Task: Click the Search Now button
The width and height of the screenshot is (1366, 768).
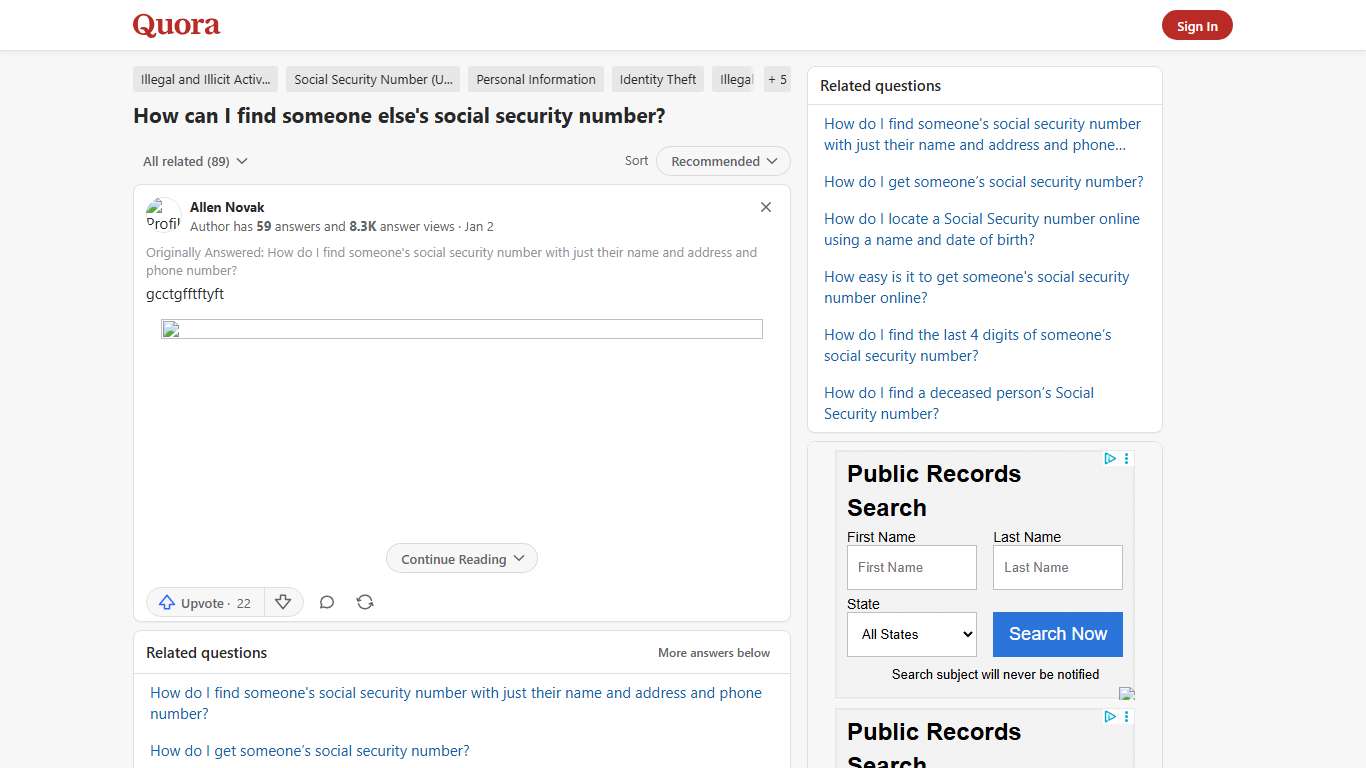Action: (x=1057, y=634)
